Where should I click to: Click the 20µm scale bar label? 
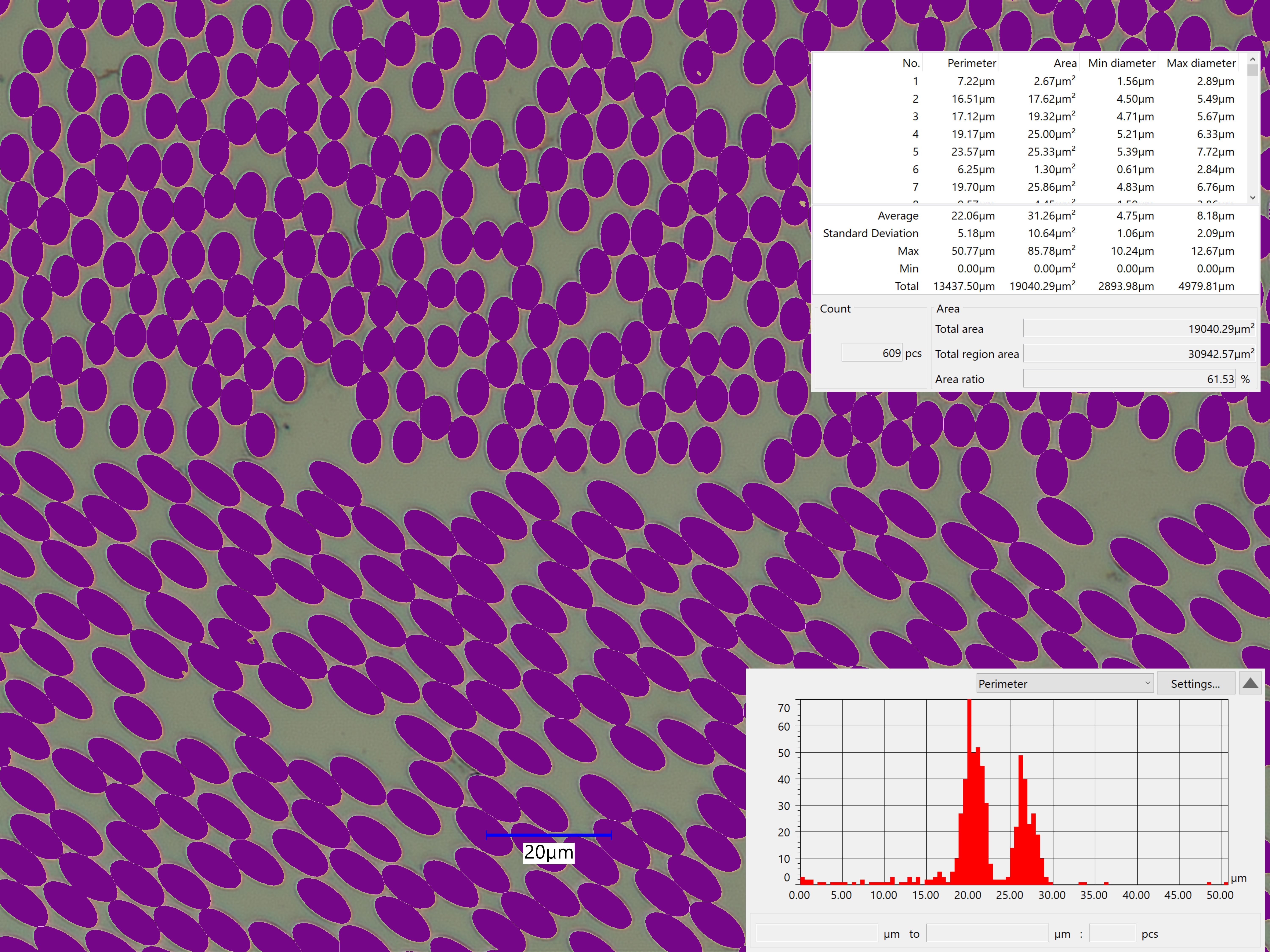click(x=548, y=852)
